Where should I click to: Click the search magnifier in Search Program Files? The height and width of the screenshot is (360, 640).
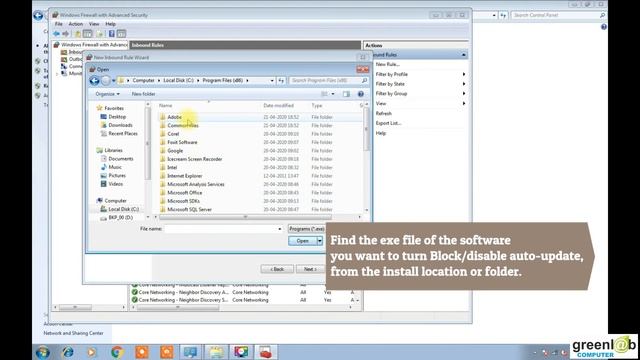364,81
